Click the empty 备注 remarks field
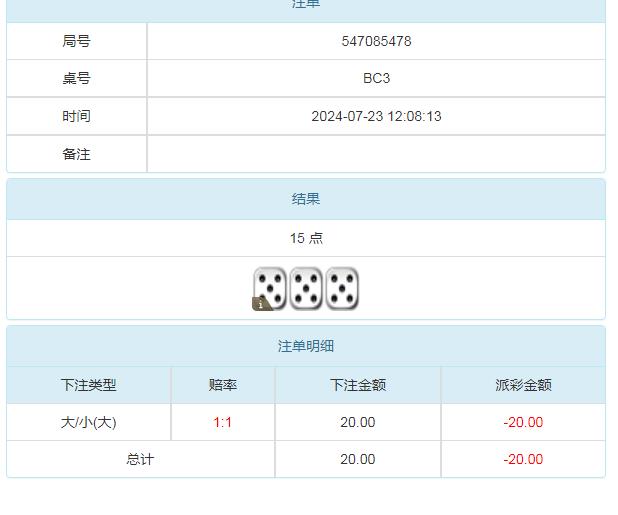Viewport: 618px width, 515px height. coord(376,154)
